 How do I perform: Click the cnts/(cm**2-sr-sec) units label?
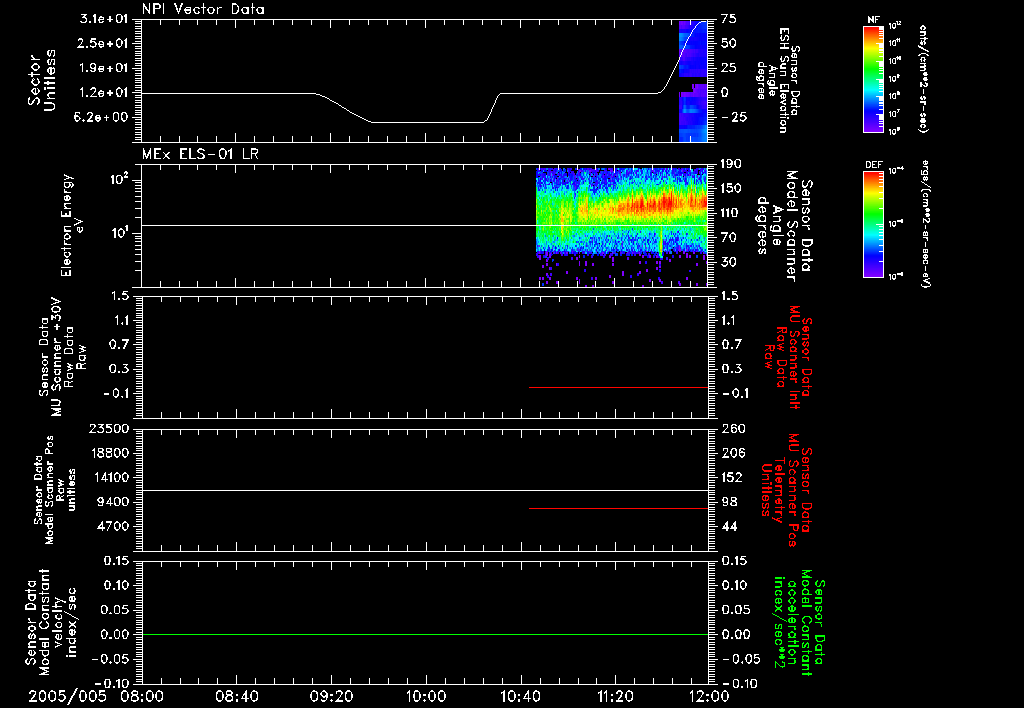[922, 79]
